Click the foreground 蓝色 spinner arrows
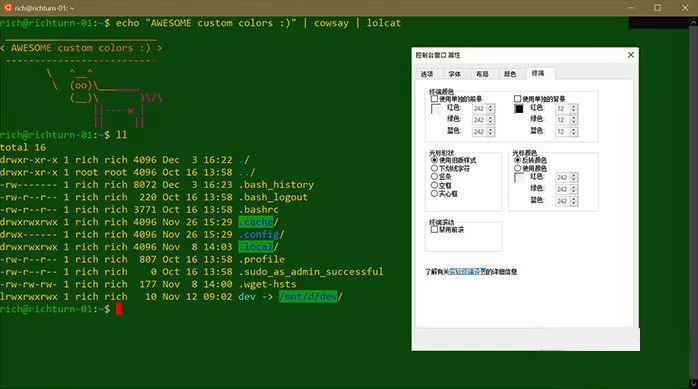The width and height of the screenshot is (698, 389). coord(491,131)
